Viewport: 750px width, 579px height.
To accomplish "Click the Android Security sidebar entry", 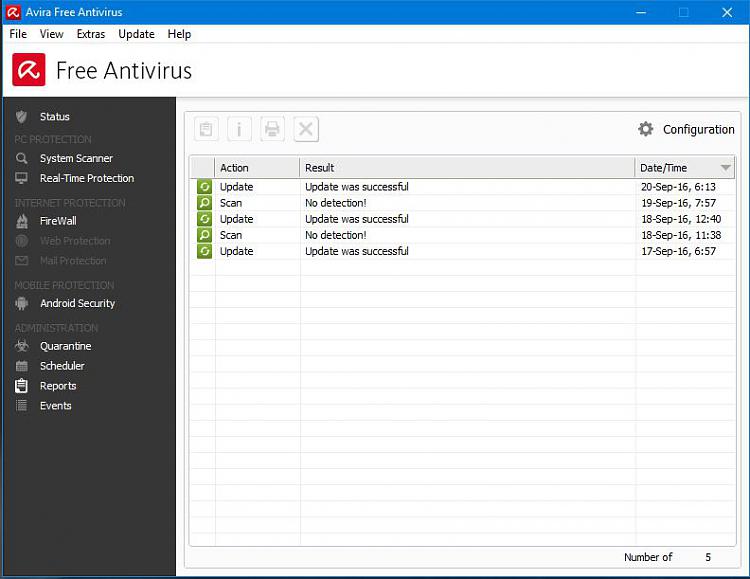I will [x=77, y=303].
